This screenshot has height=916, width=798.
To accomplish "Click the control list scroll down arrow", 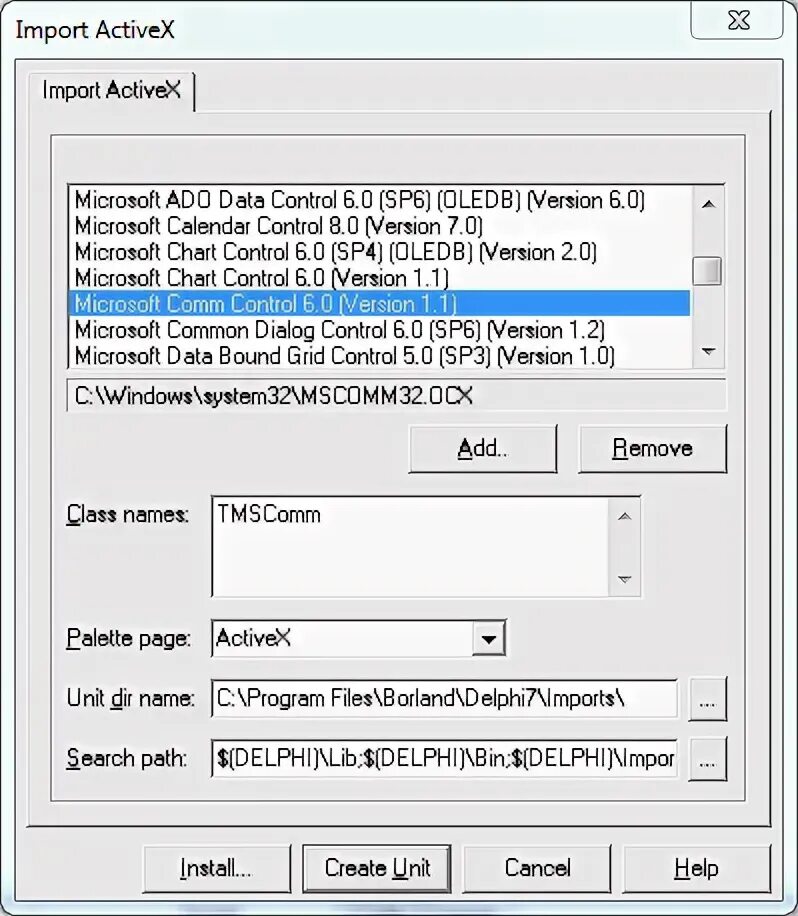I will [709, 352].
